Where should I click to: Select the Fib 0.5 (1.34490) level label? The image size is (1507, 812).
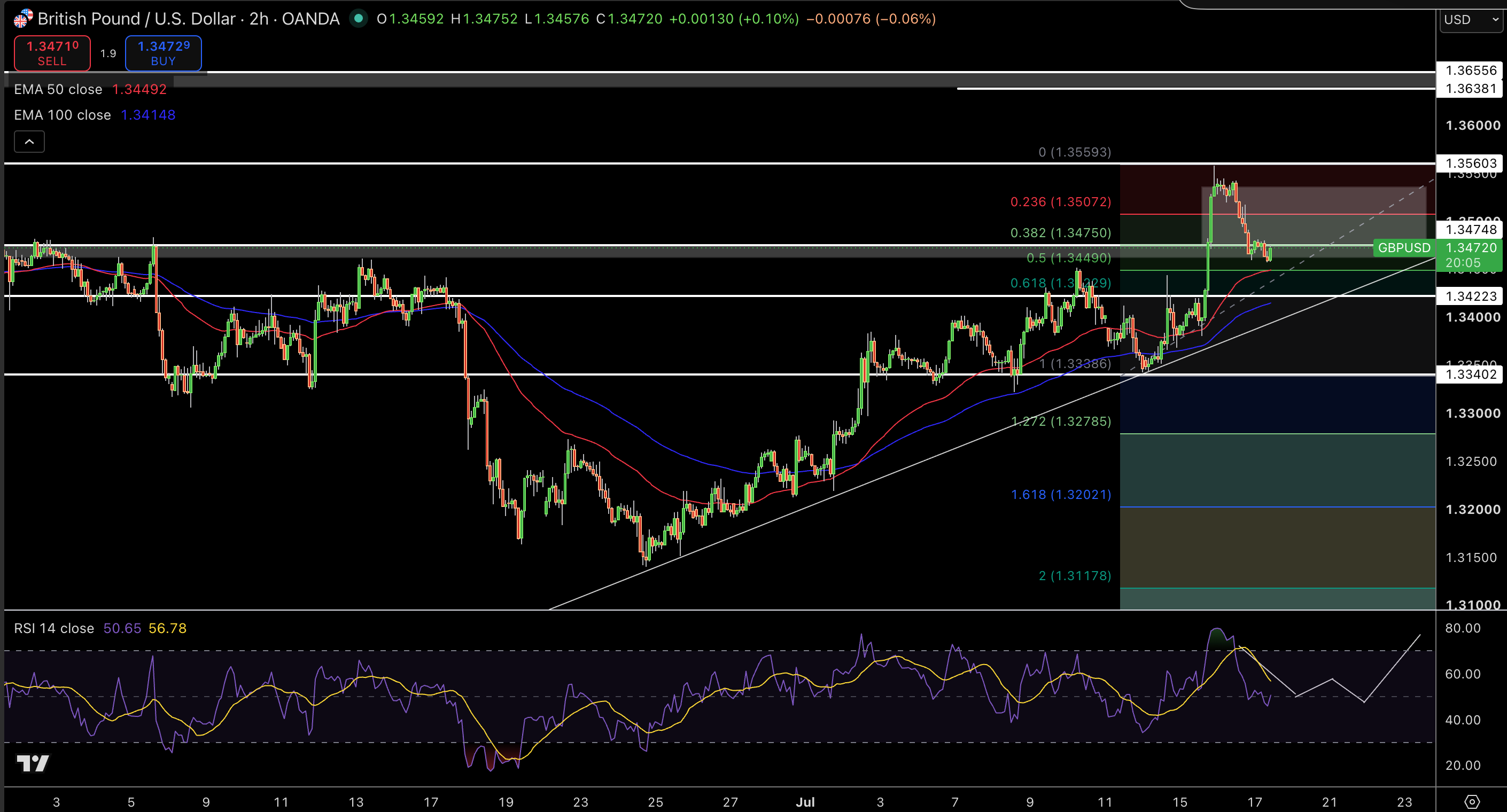[1069, 258]
